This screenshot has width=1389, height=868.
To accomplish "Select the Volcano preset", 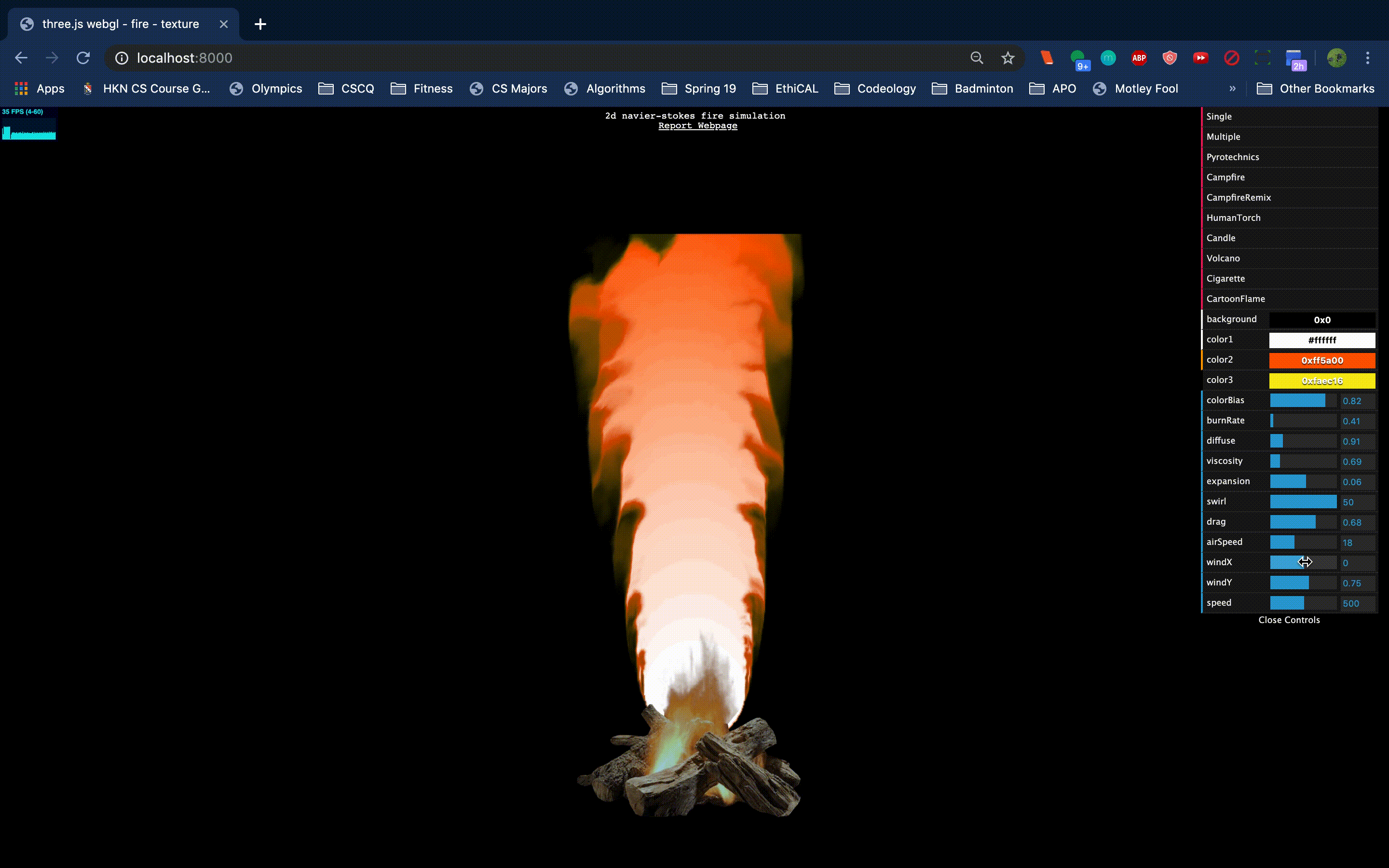I will (1223, 258).
